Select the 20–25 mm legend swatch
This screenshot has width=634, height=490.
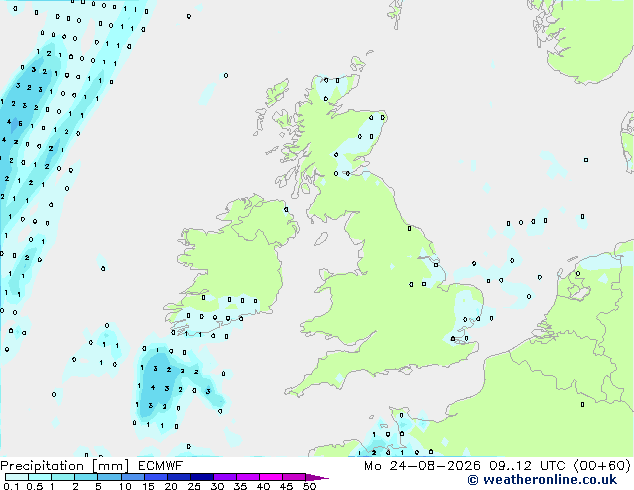click(179, 477)
